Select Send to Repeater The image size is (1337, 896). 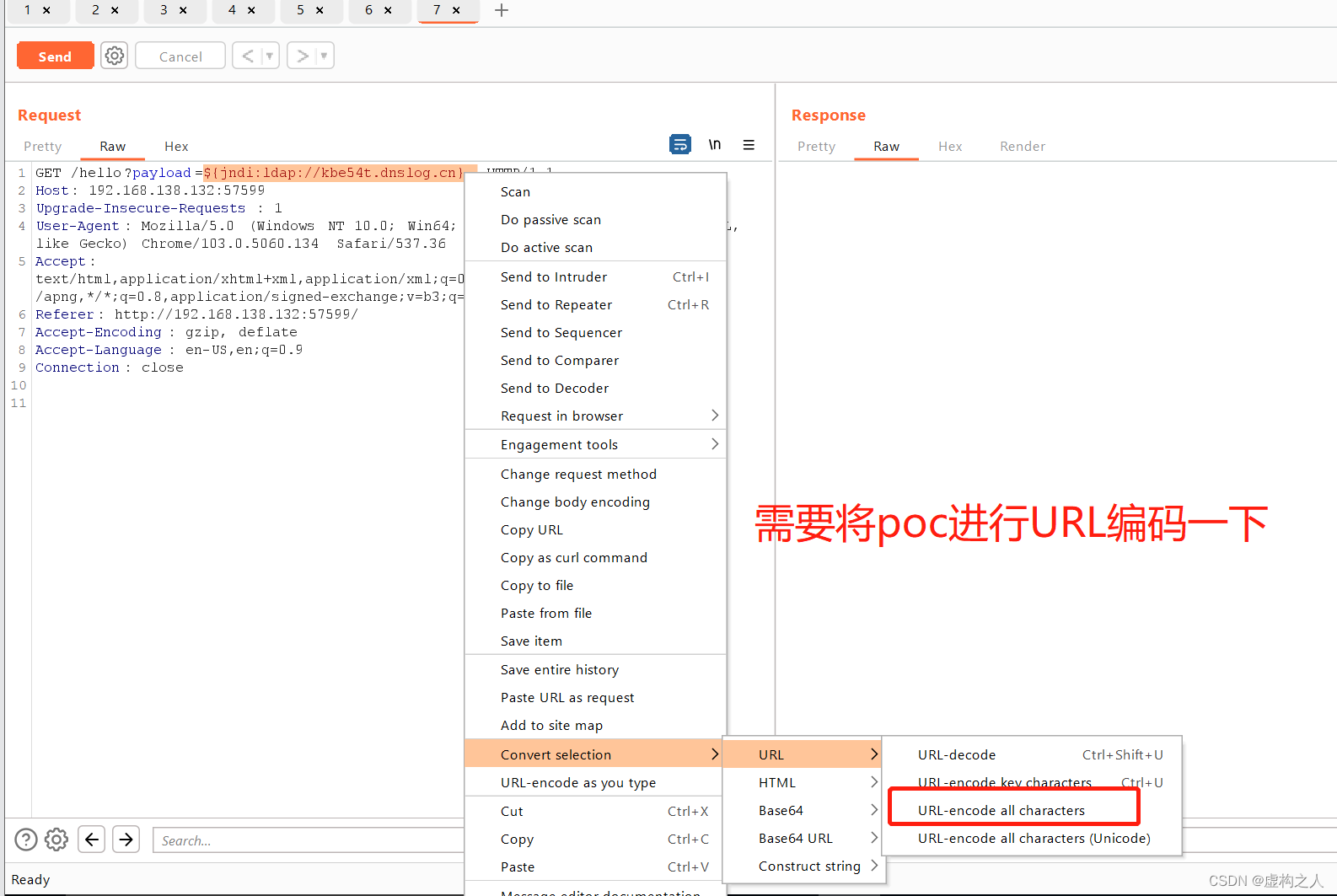595,305
